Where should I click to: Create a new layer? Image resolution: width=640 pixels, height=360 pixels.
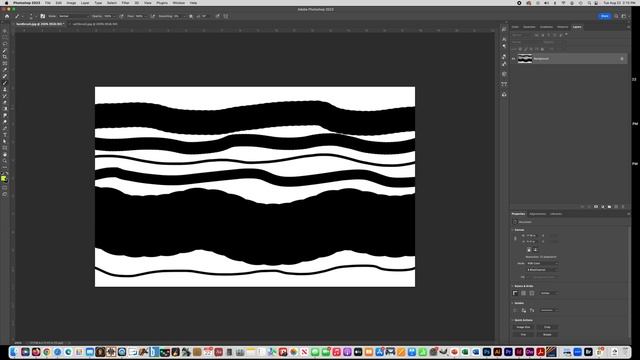click(x=616, y=207)
